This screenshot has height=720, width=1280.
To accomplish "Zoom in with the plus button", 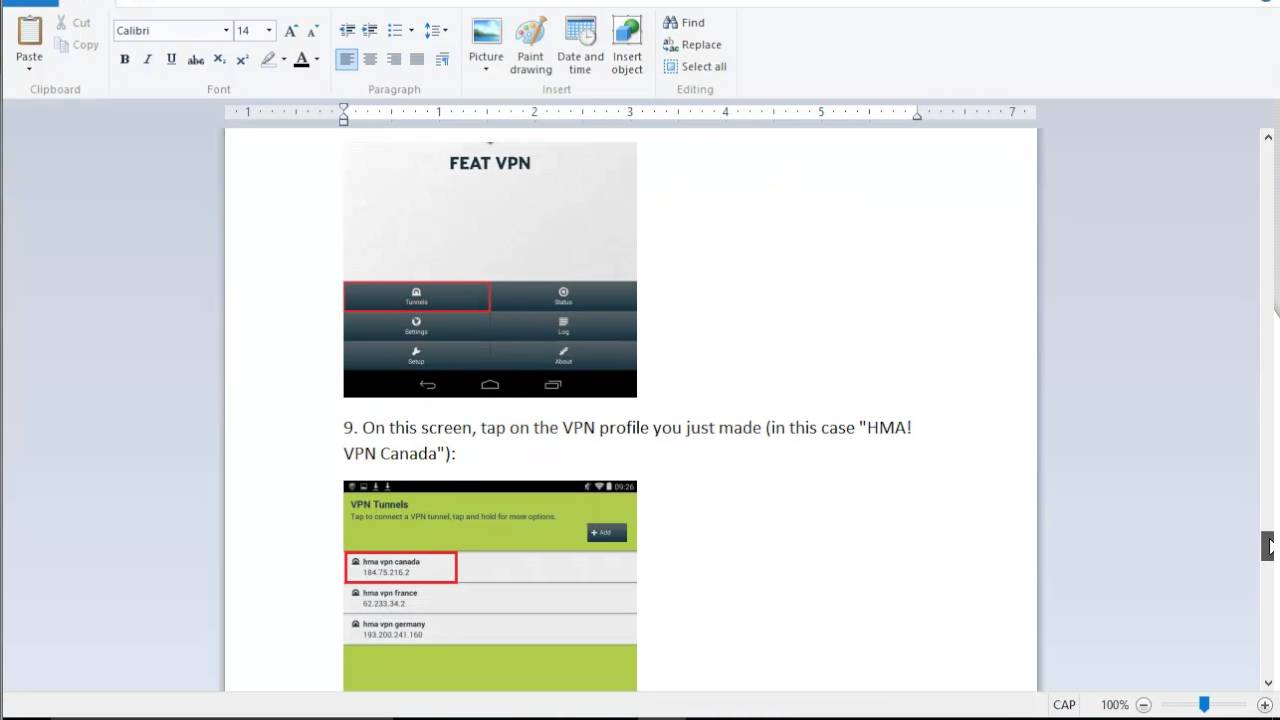I will [1264, 705].
